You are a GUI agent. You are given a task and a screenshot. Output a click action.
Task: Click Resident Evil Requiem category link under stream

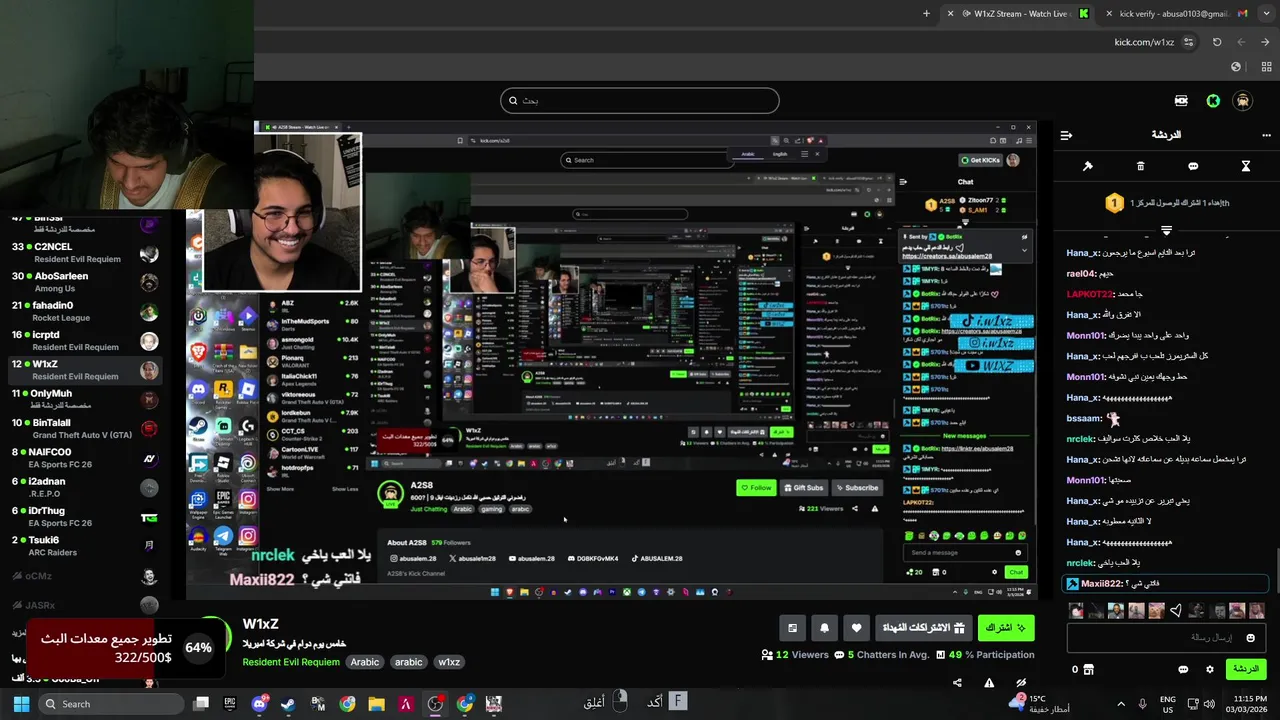coord(291,662)
